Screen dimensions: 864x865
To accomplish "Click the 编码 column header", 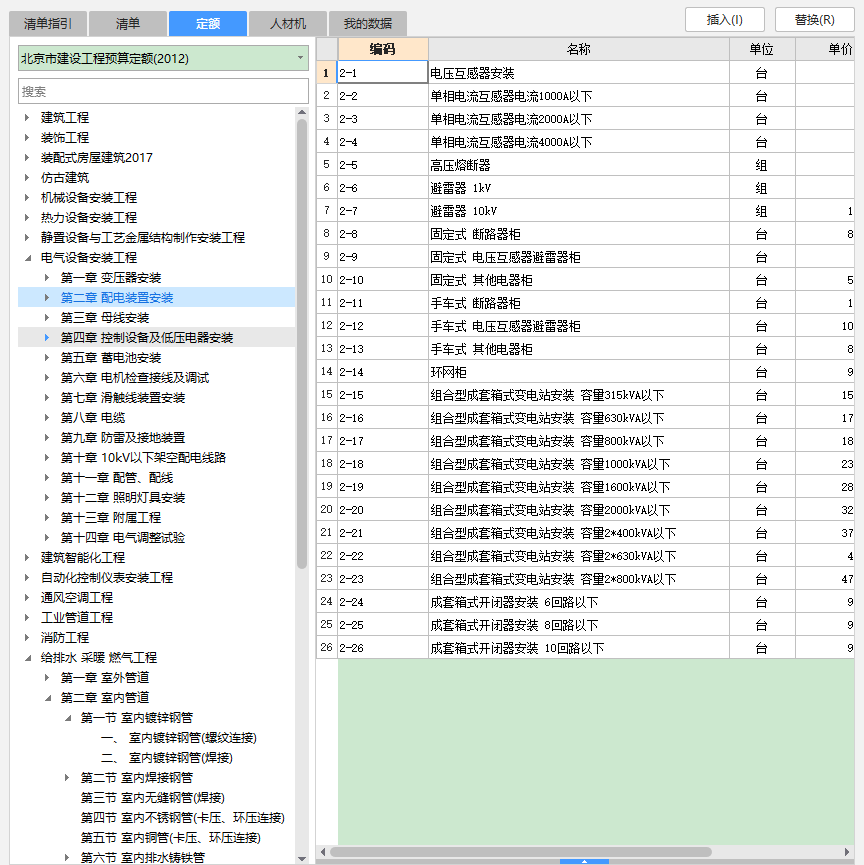I will 382,49.
